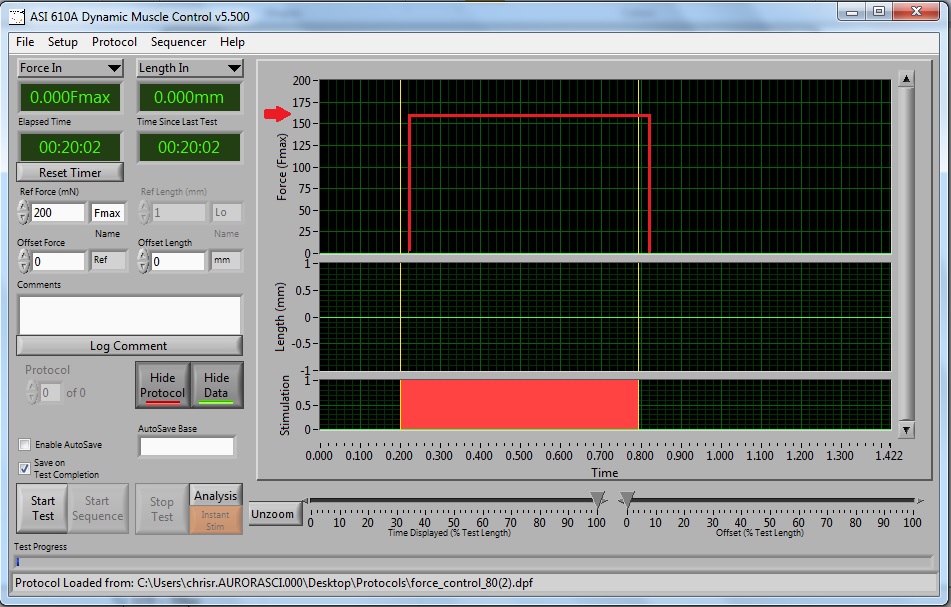Click the graph scrollbar down arrow
This screenshot has width=951, height=607.
906,430
